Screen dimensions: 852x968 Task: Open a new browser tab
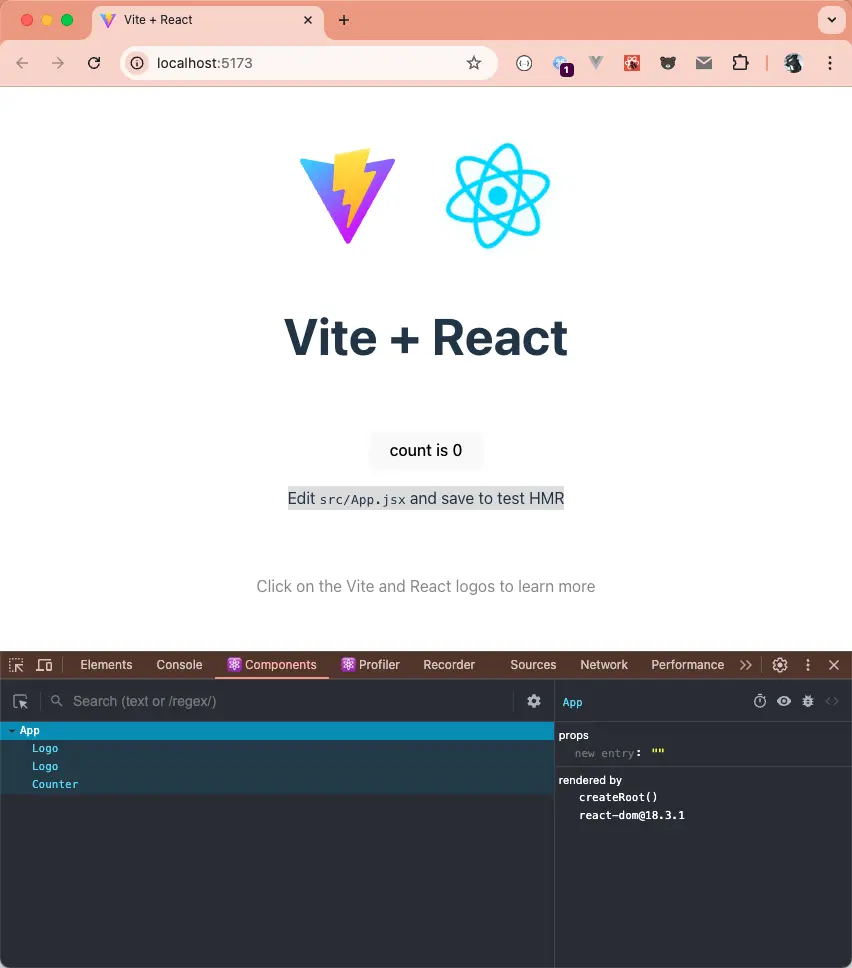344,20
